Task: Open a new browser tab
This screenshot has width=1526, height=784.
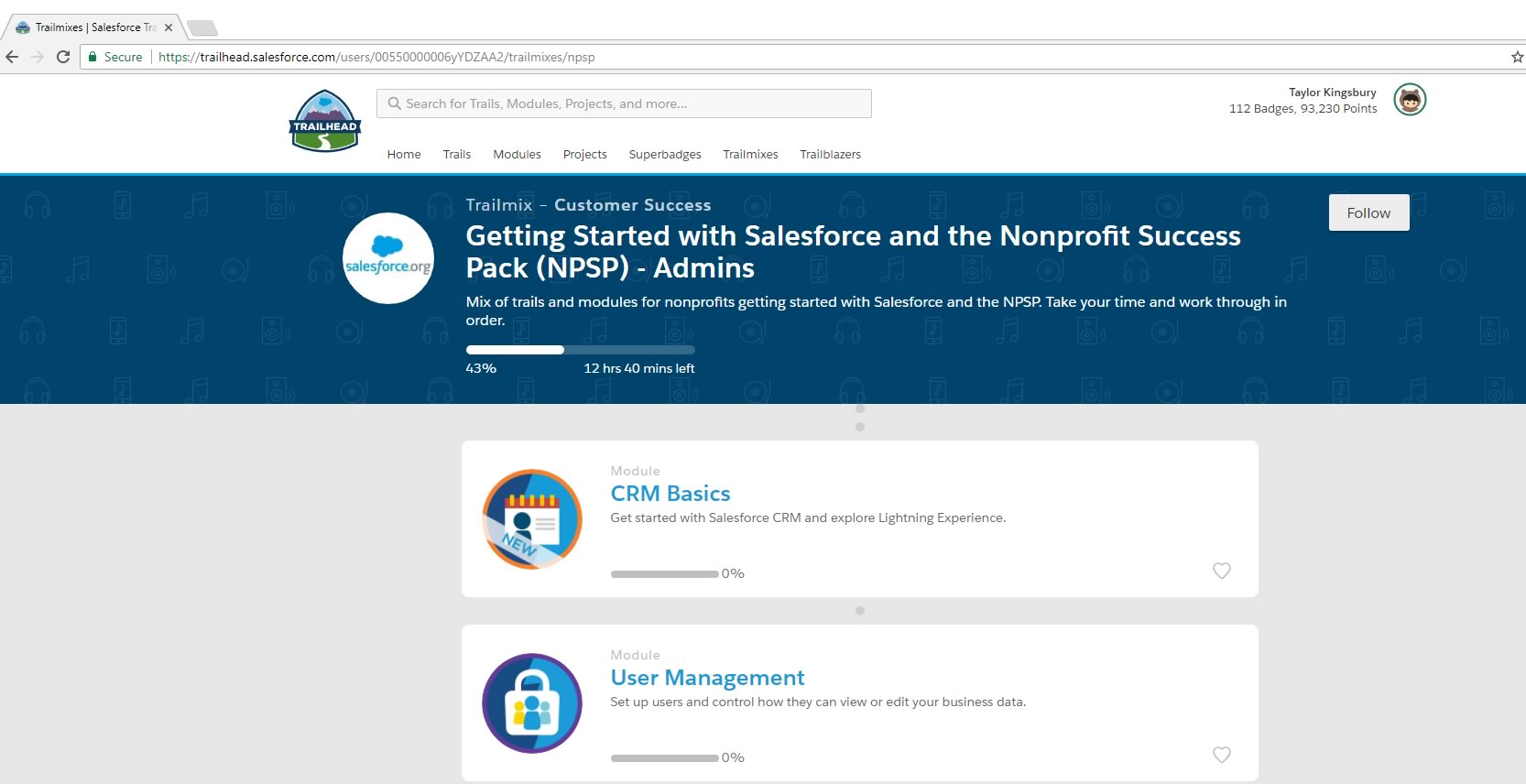Action: coord(202,27)
